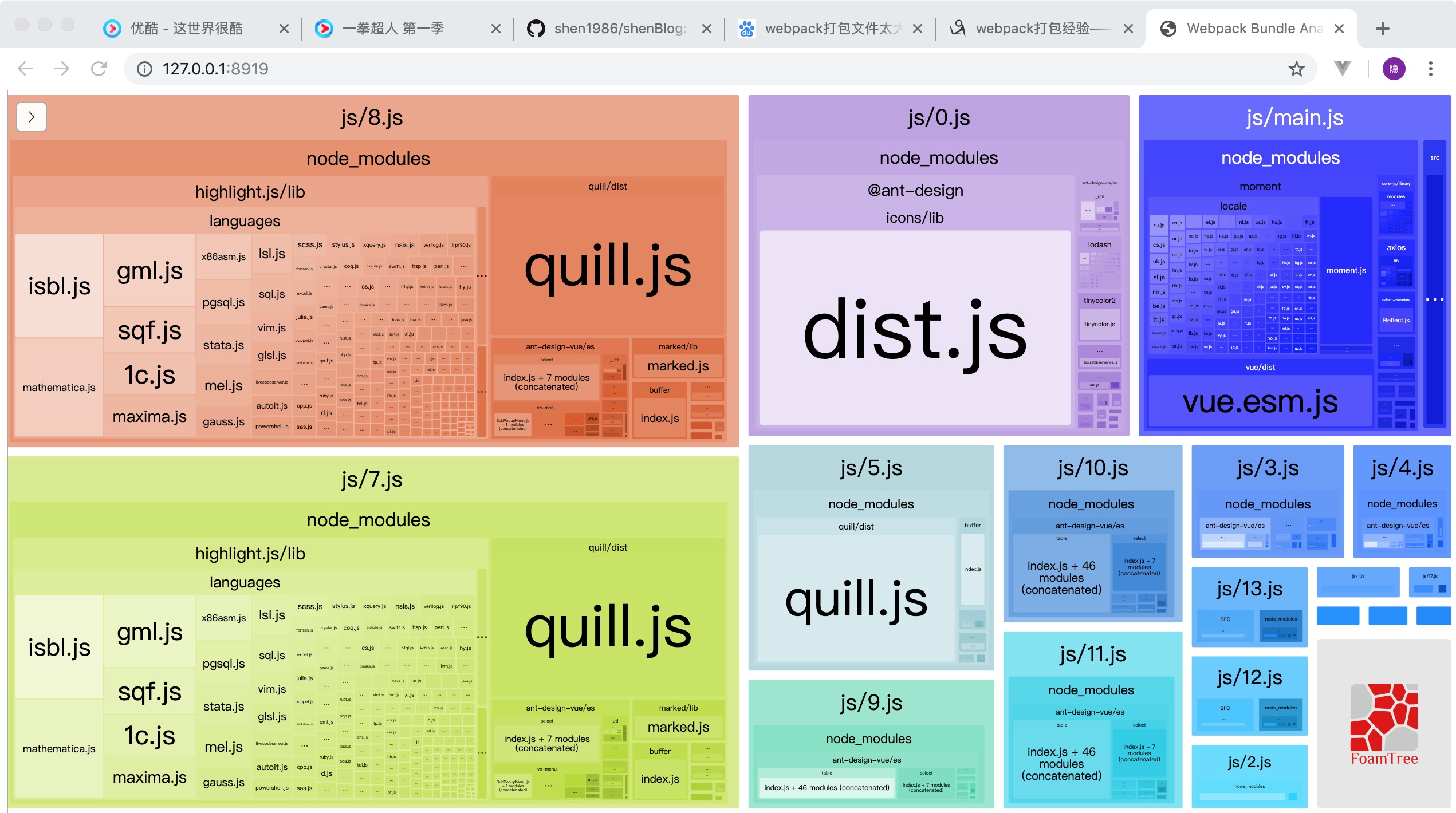Reload the page with refresh icon

click(99, 69)
